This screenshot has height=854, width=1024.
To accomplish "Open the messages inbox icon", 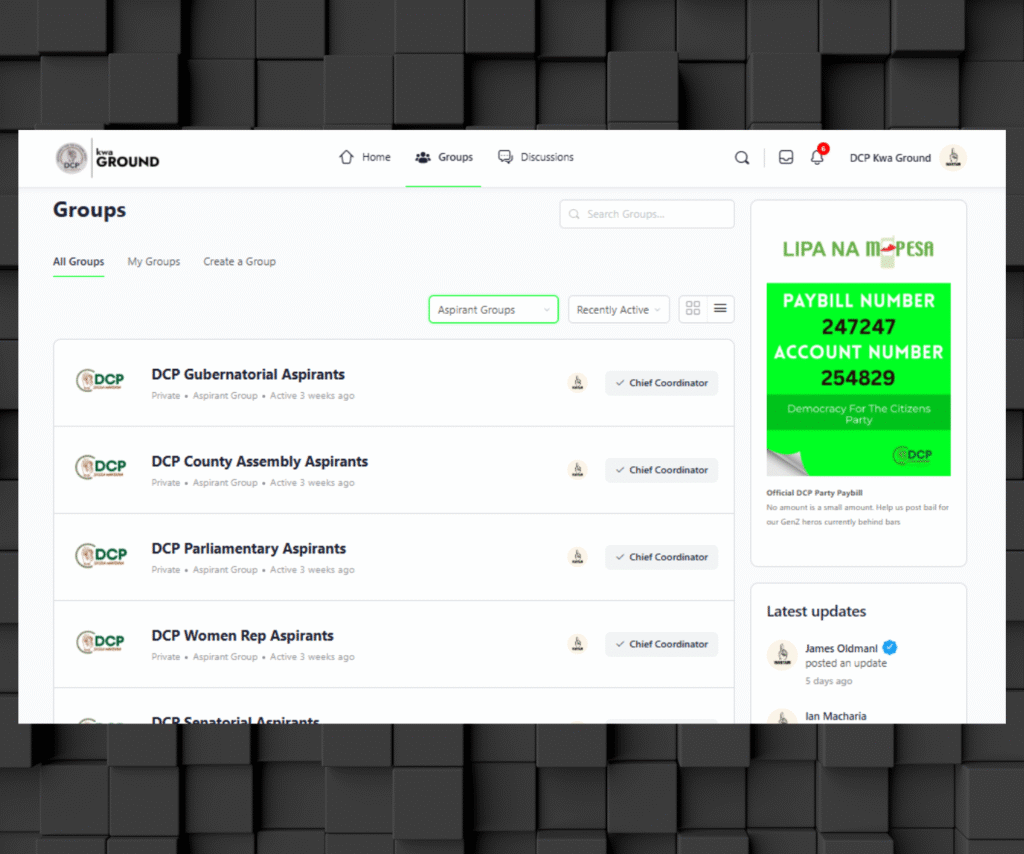I will coord(786,157).
